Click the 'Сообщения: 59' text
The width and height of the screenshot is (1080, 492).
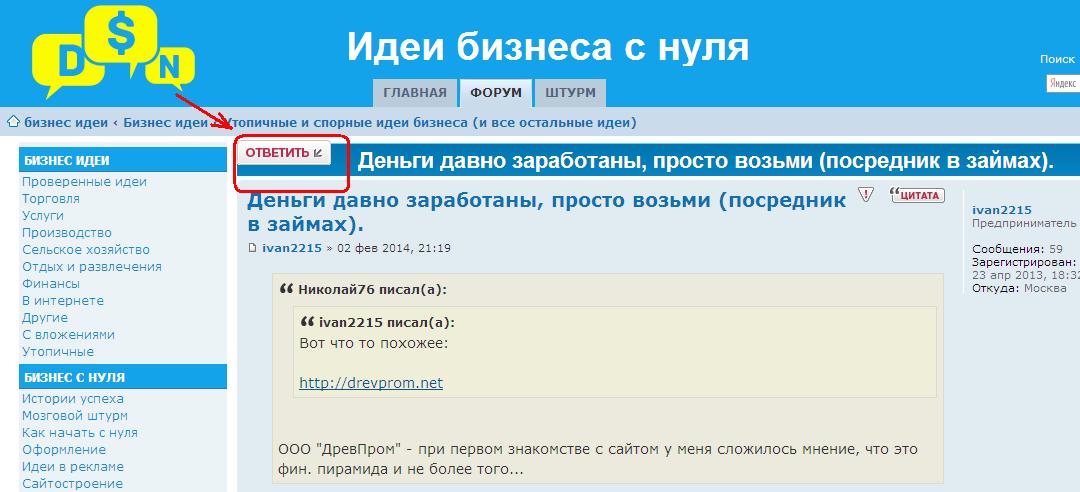point(1017,249)
